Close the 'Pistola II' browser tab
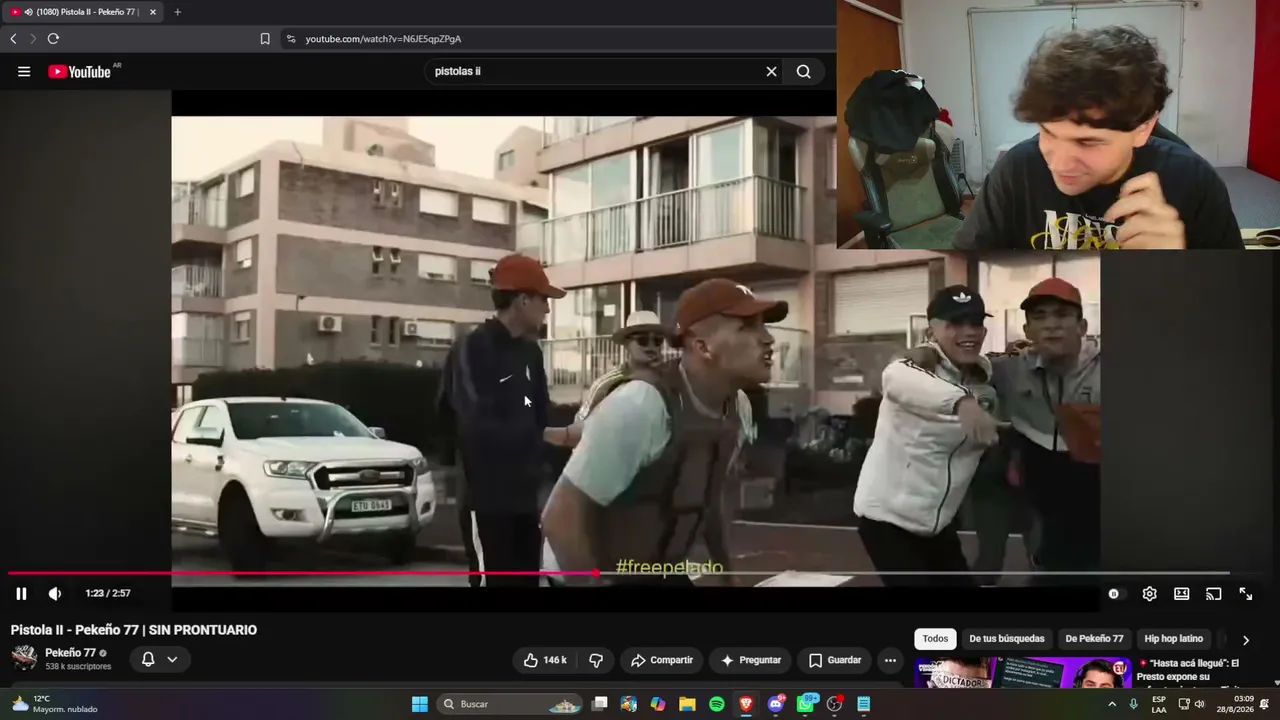The image size is (1280, 720). click(153, 12)
